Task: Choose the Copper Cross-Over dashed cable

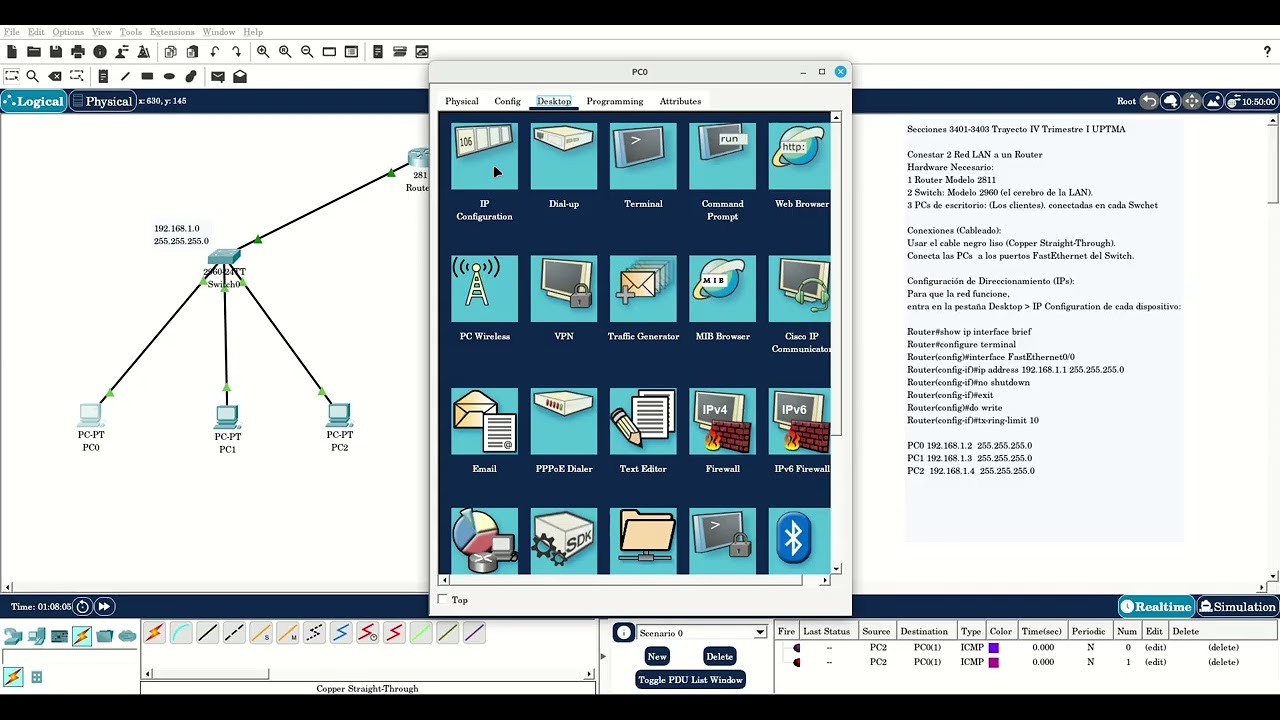Action: coord(234,633)
